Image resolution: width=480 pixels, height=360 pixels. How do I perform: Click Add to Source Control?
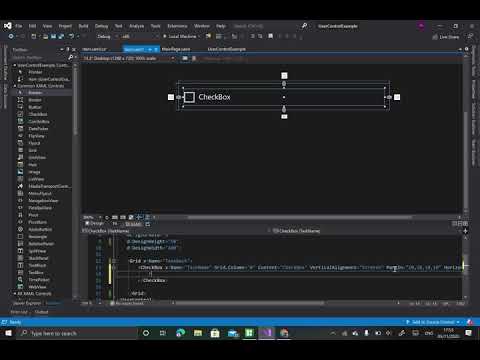(432, 322)
